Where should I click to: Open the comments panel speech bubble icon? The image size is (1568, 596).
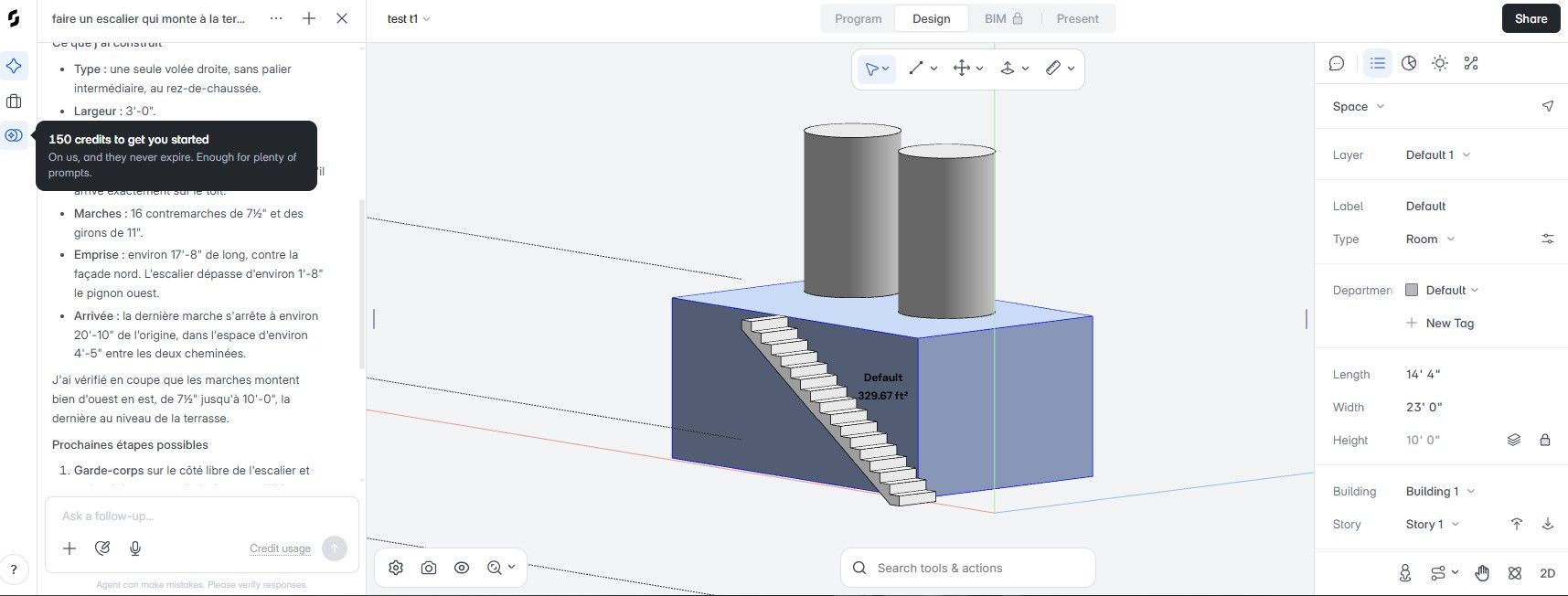(x=1337, y=63)
